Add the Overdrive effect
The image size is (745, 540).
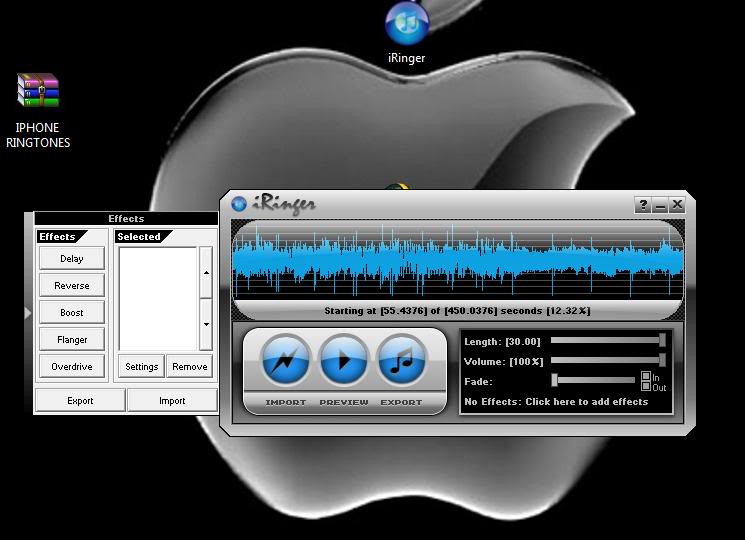coord(72,367)
